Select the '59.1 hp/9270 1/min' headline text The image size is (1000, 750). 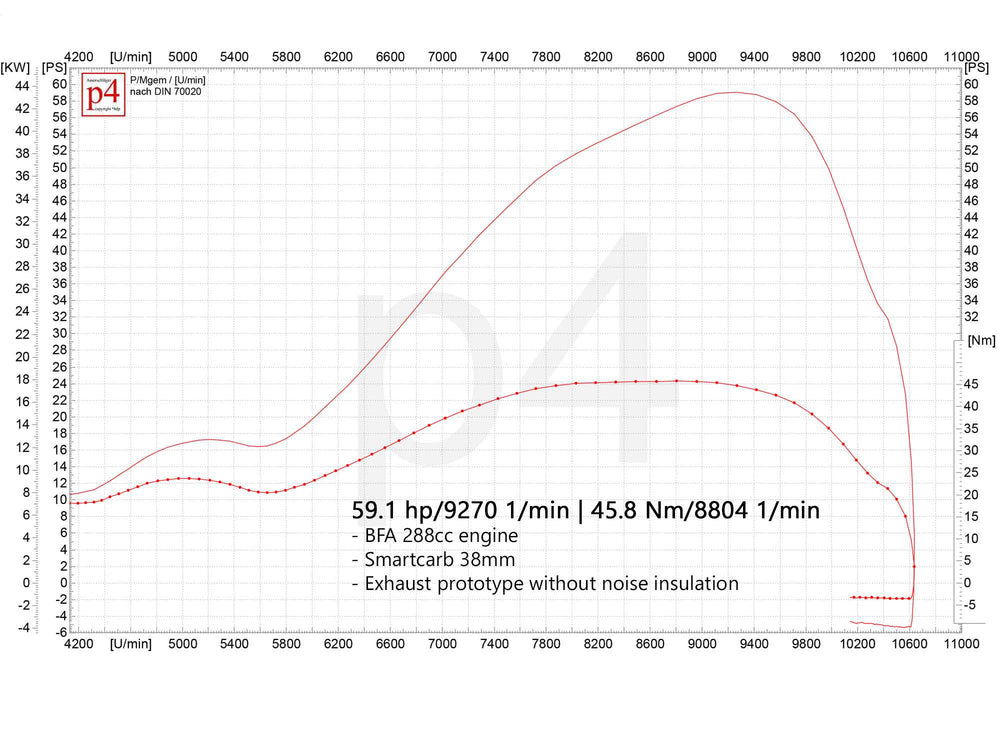tap(459, 511)
